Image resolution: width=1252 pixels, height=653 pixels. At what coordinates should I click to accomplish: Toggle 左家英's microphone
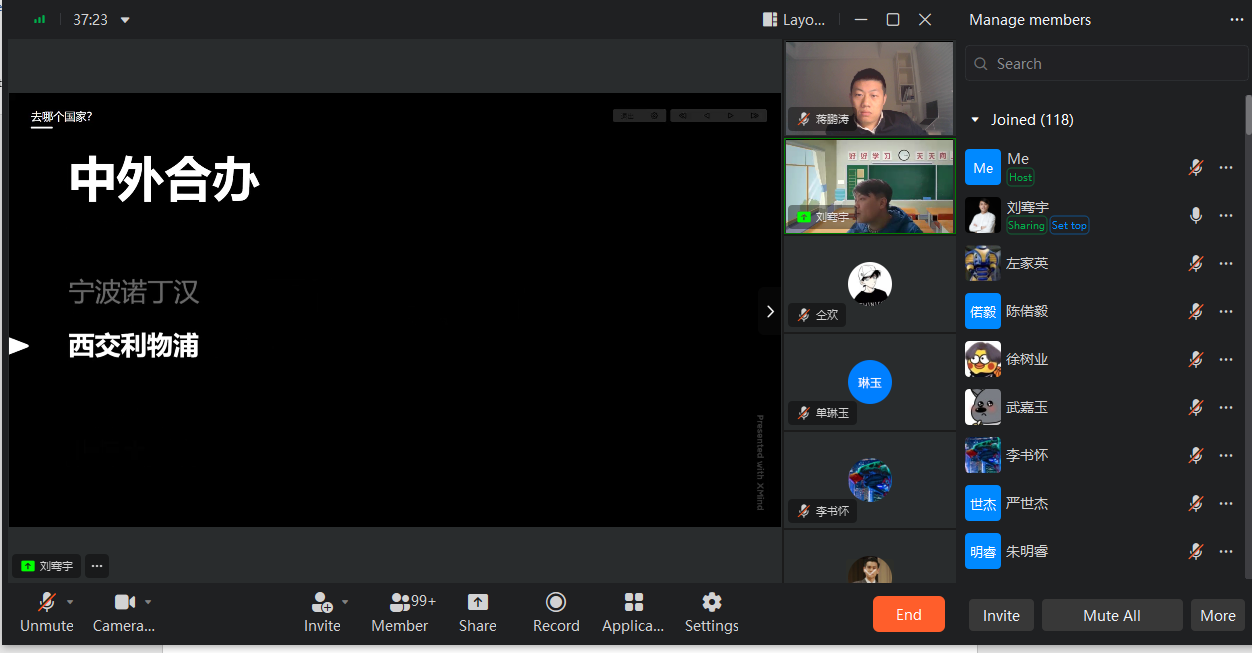coord(1195,263)
